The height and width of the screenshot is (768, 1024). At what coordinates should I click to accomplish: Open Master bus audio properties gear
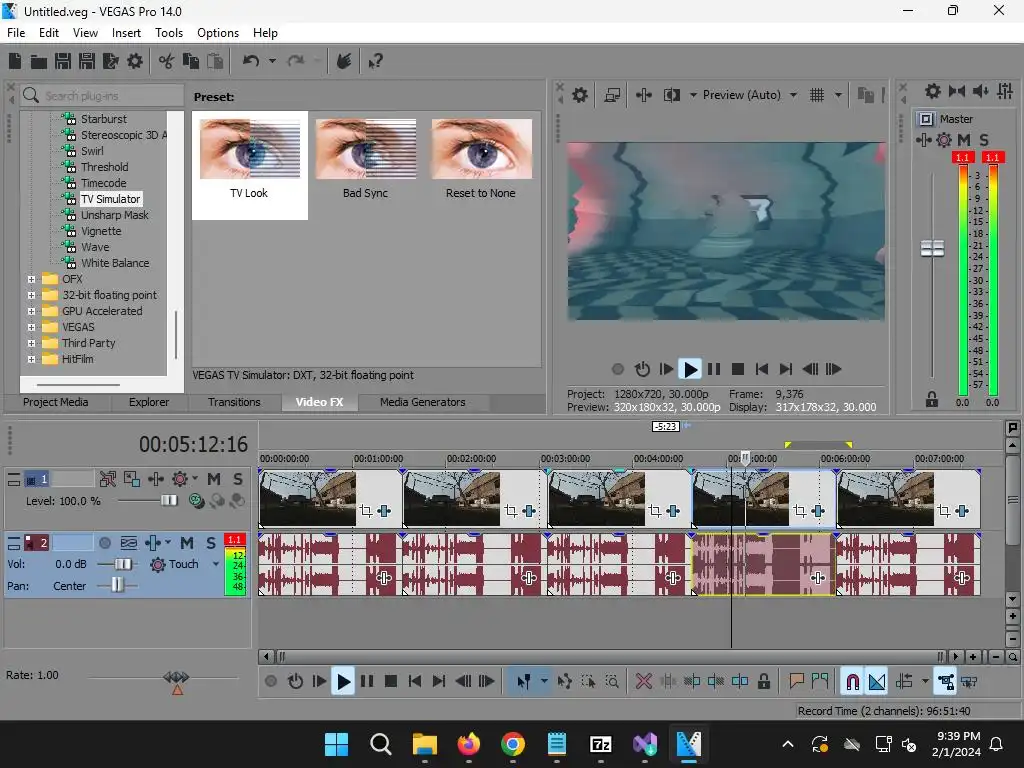[933, 91]
